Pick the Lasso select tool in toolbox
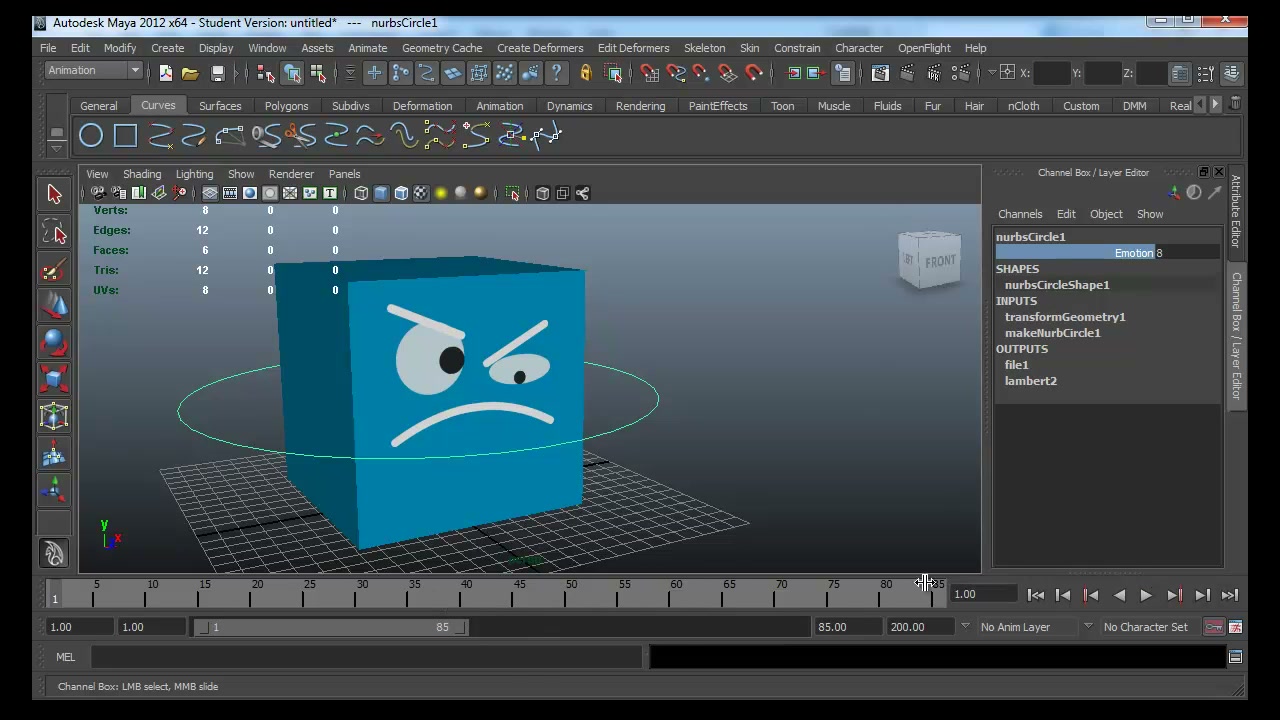 (54, 233)
